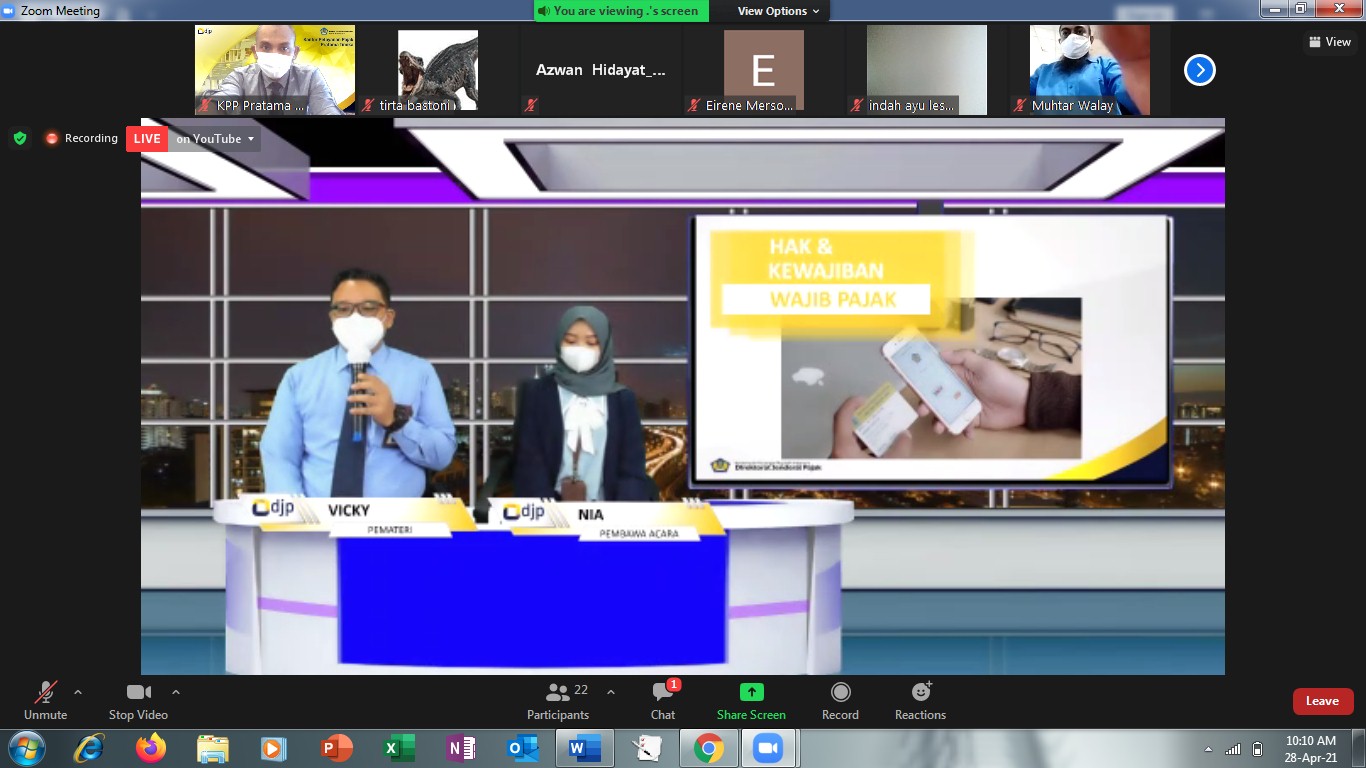Screen dimensions: 1366x768
Task: Unmute the microphone
Action: pyautogui.click(x=45, y=701)
